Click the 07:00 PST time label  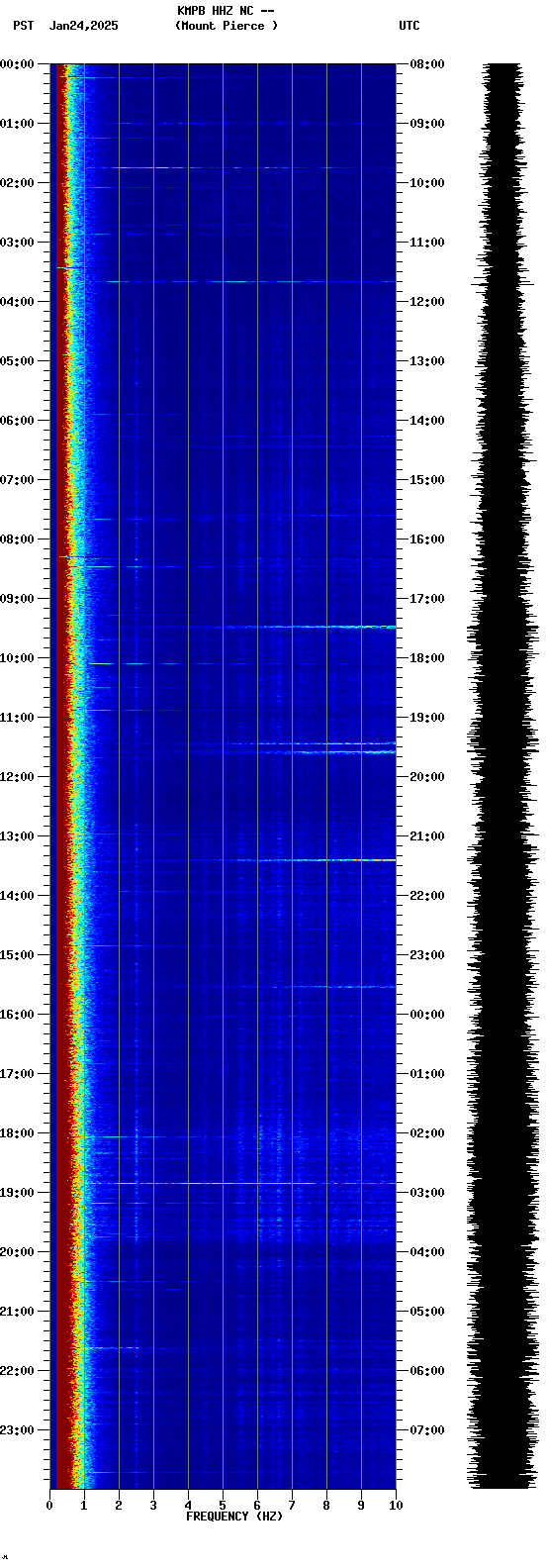(17, 480)
